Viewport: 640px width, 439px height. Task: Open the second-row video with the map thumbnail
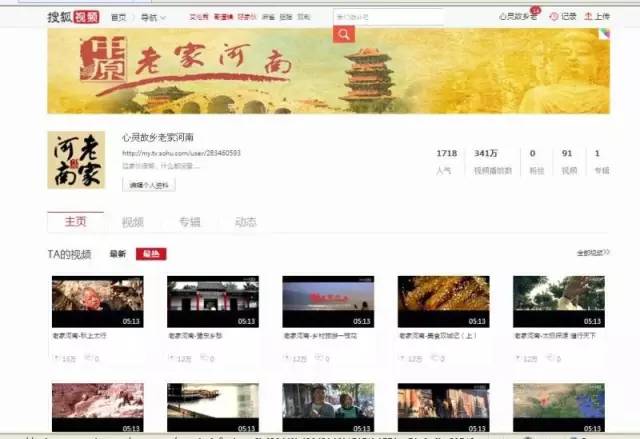point(559,408)
